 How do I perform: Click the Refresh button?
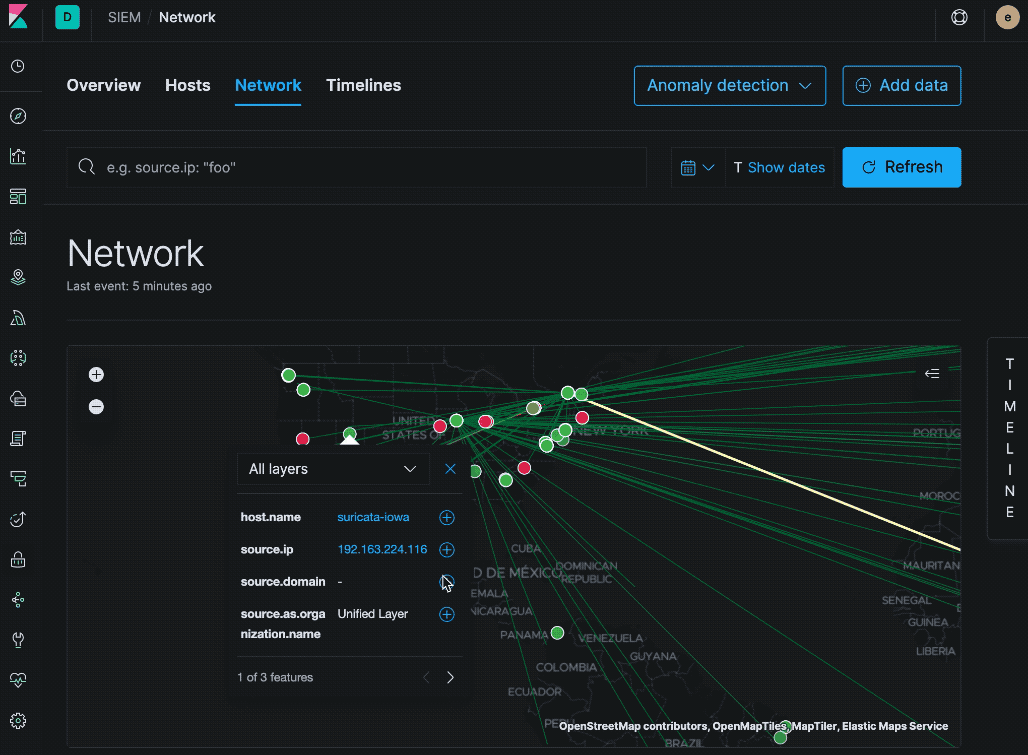click(x=901, y=167)
